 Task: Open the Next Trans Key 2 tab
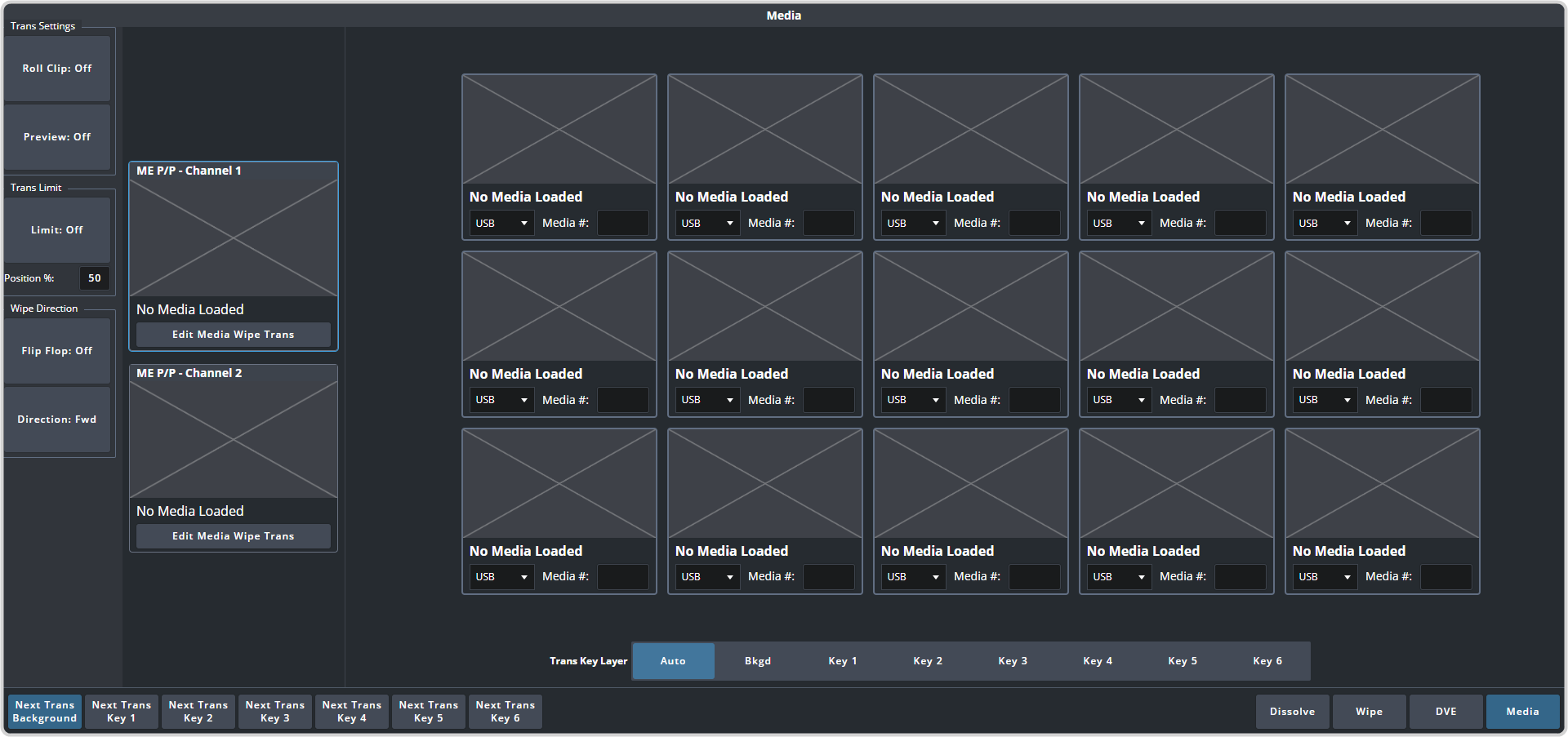(198, 712)
